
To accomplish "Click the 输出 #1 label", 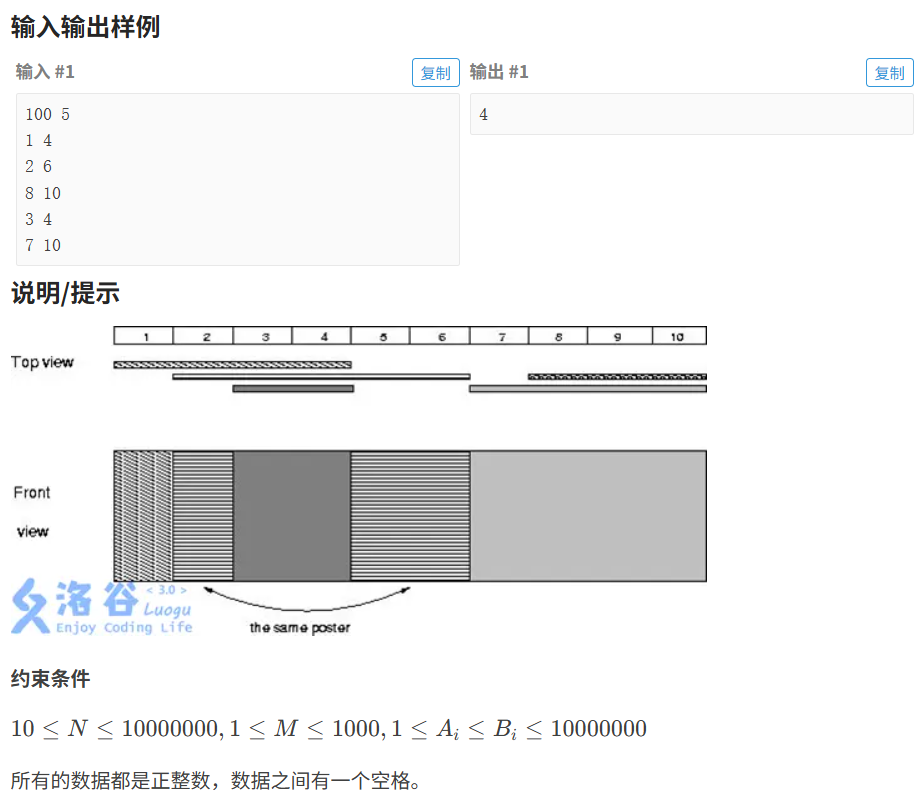I will 499,72.
